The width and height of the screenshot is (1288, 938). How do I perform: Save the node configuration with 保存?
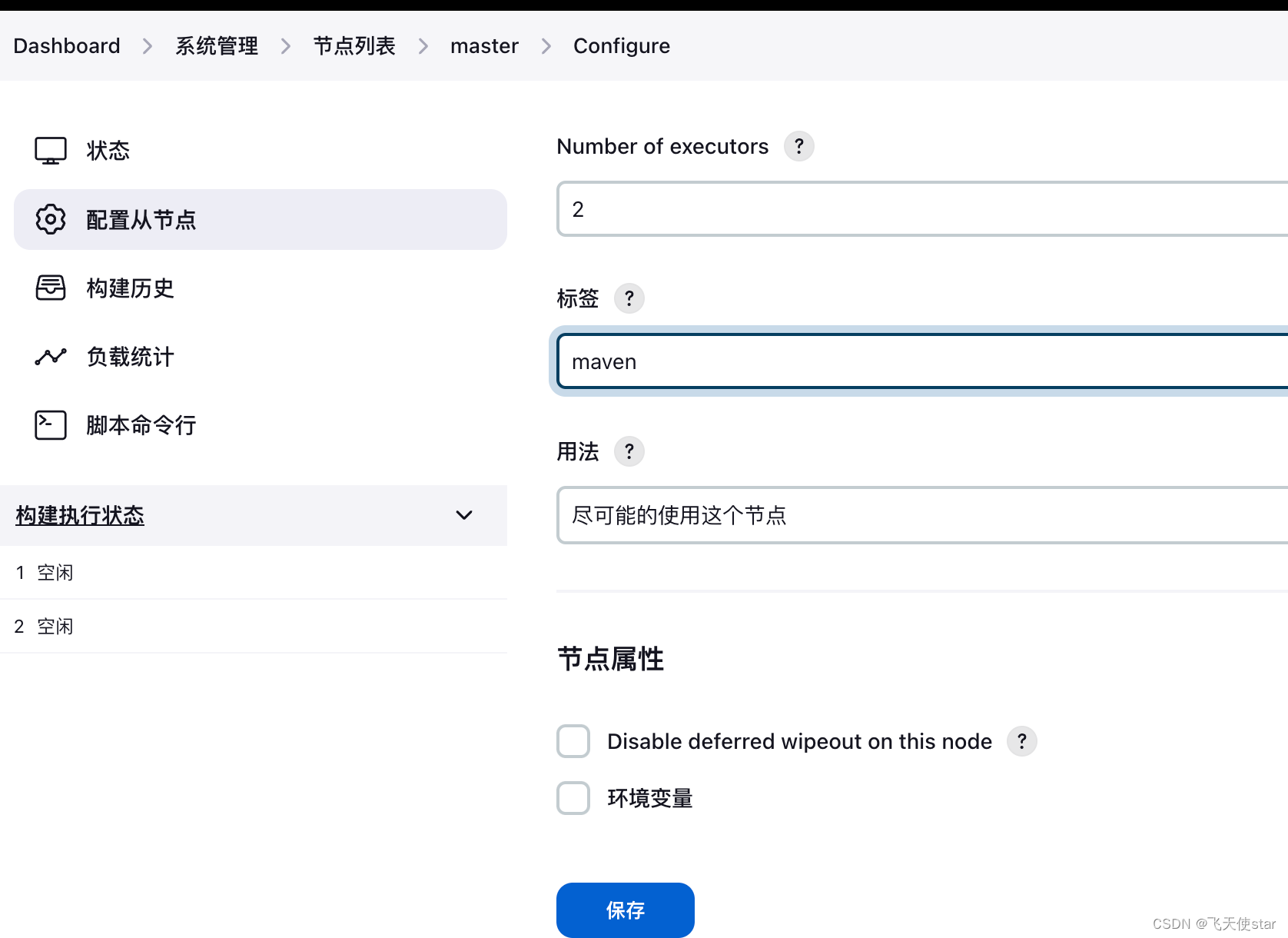click(626, 910)
